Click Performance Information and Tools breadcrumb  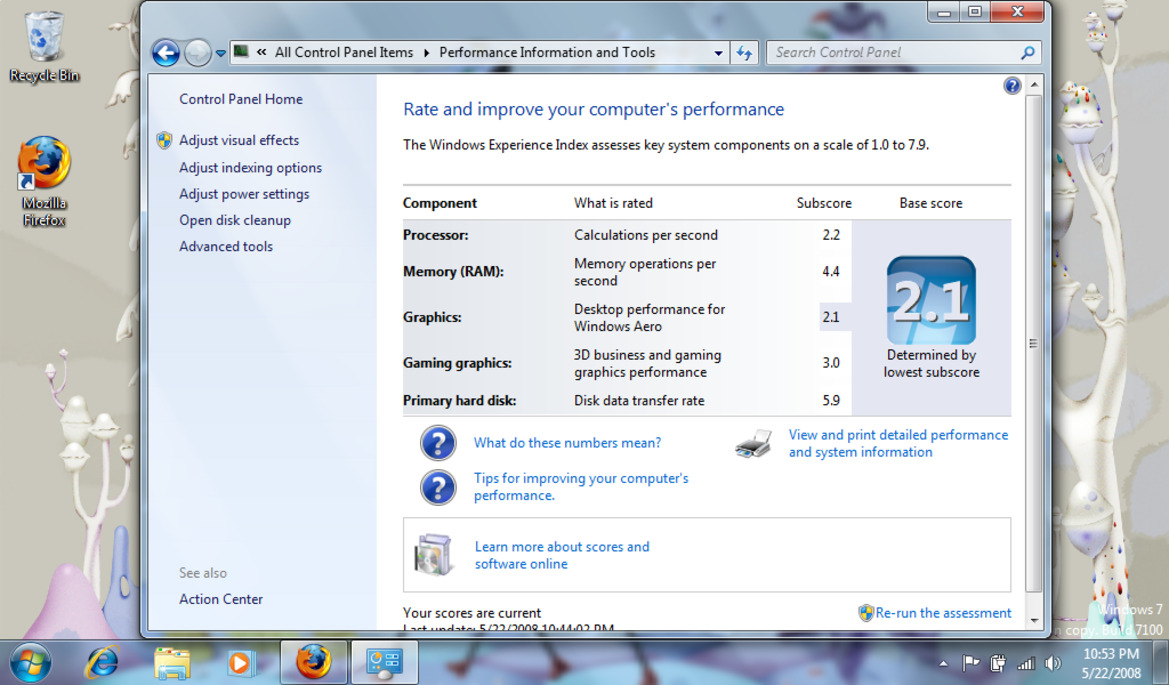547,52
